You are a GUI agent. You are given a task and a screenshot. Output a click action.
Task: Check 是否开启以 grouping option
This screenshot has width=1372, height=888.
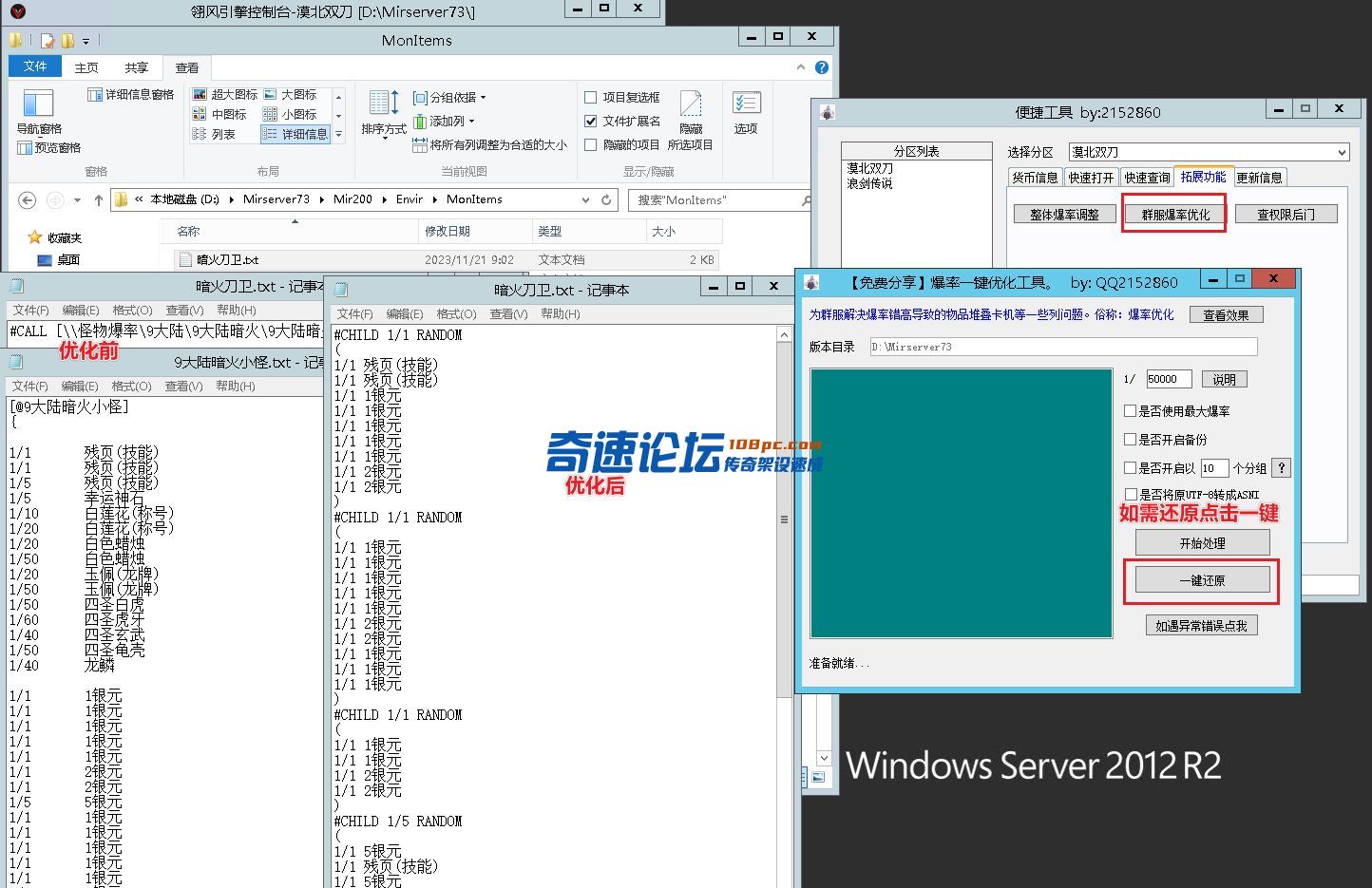1131,468
